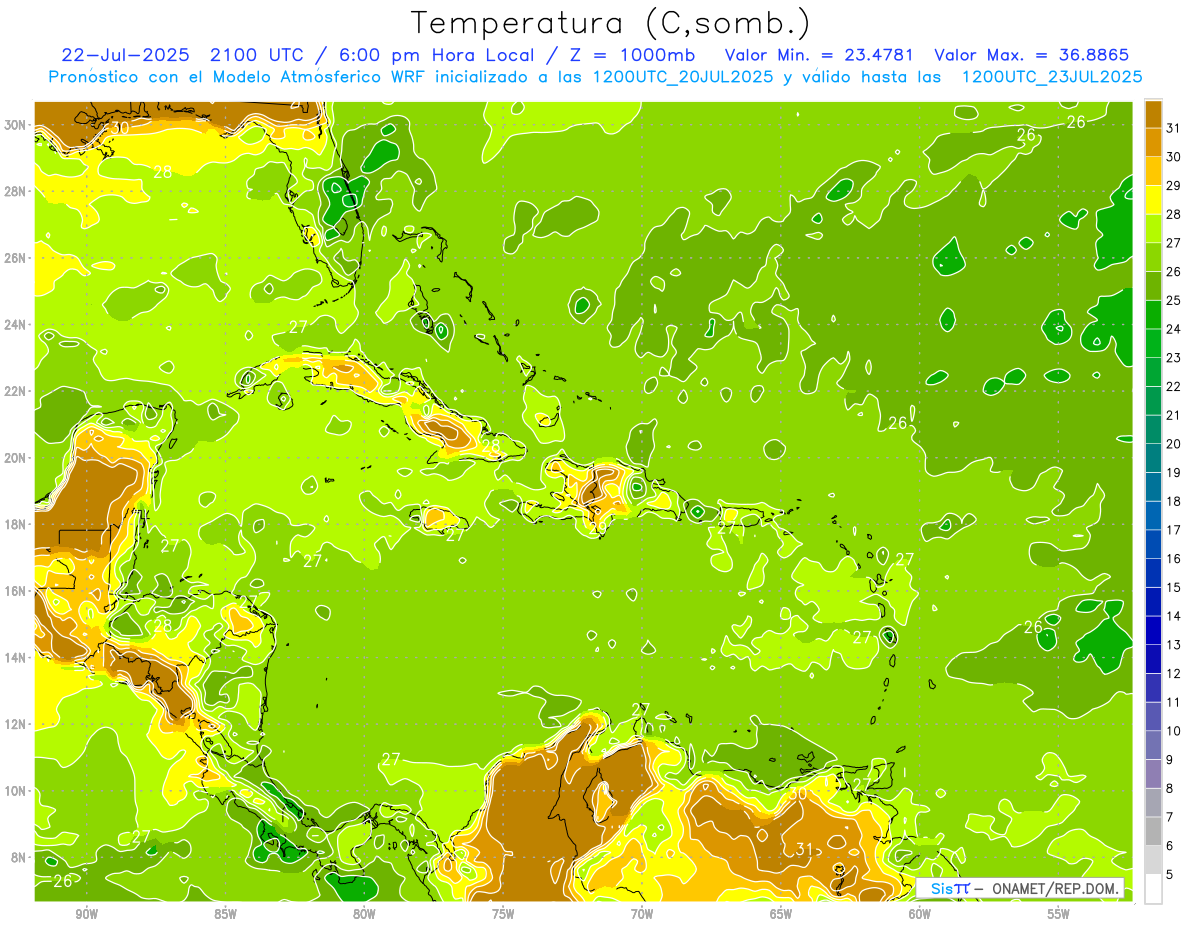The image size is (1200, 927).
Task: Click the '10N' latitude axis label
Action: pos(17,790)
